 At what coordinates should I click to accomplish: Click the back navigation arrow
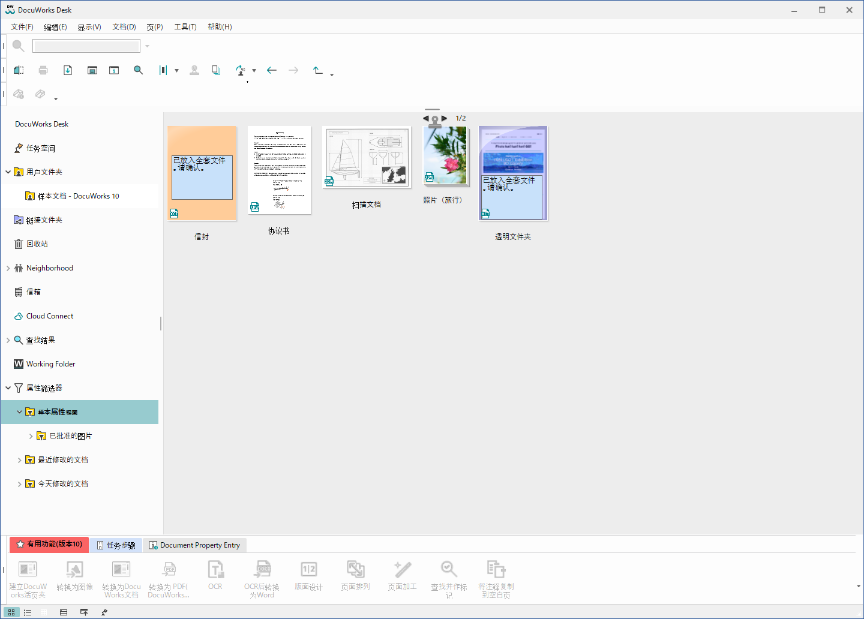click(x=271, y=70)
